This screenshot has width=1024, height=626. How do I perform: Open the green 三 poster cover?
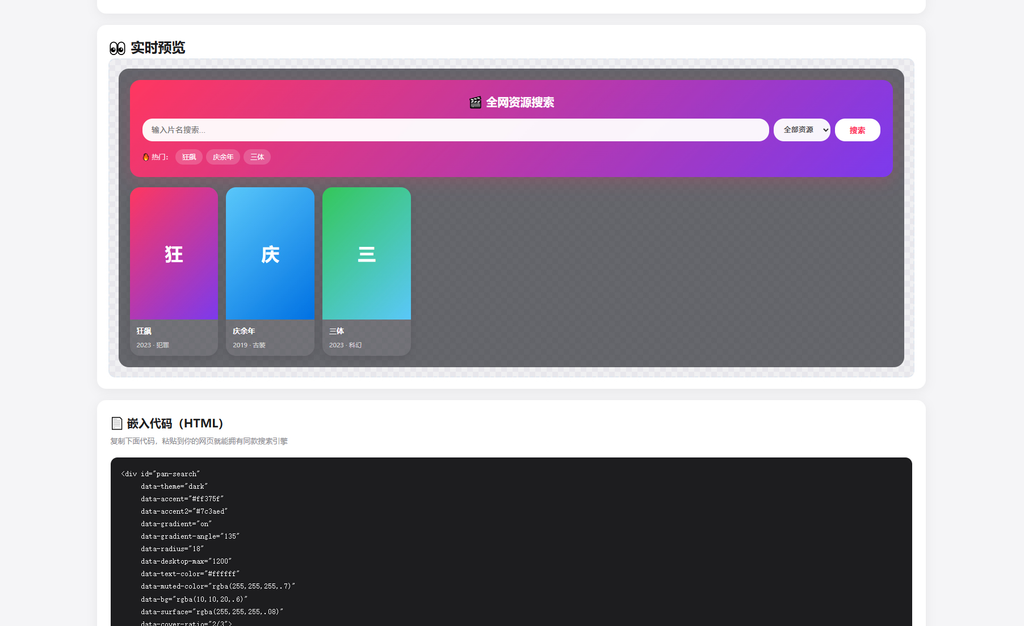366,253
